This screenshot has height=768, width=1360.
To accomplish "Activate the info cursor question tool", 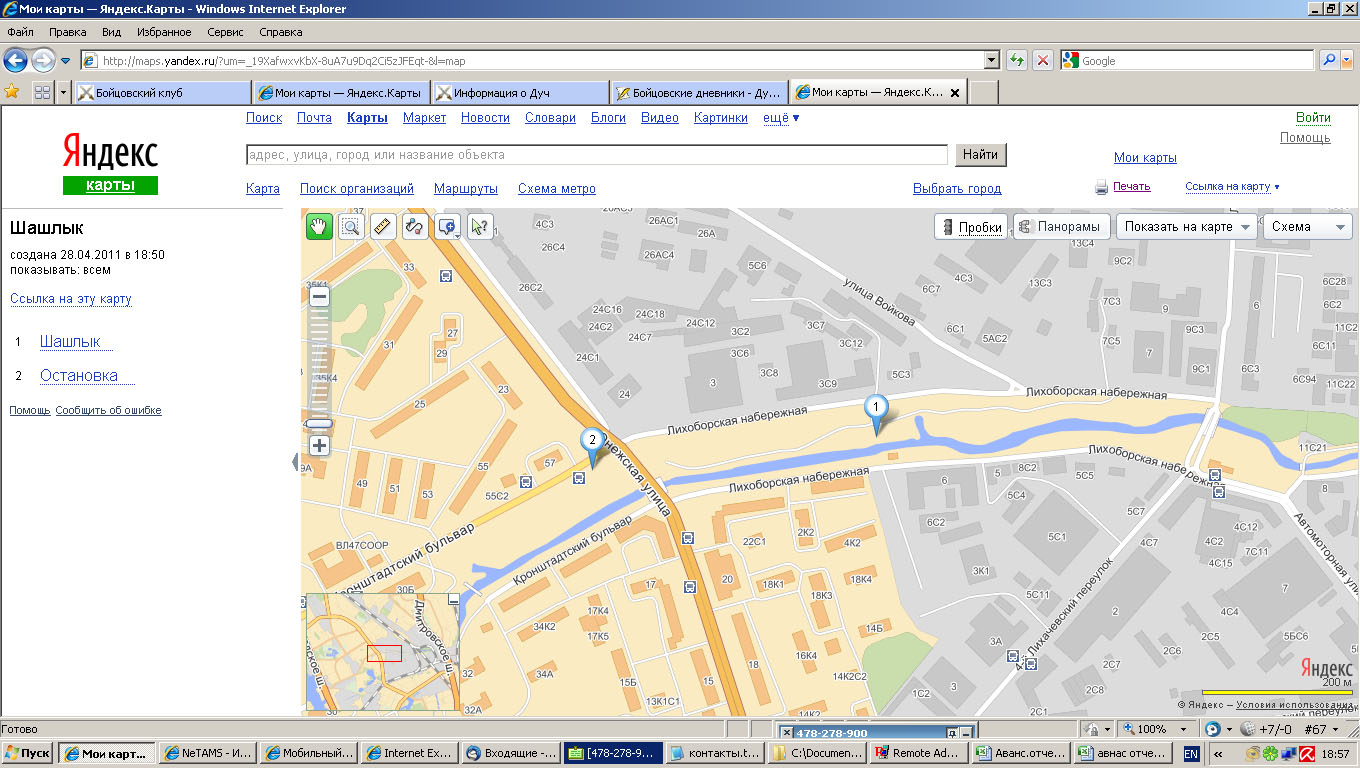I will pos(480,227).
